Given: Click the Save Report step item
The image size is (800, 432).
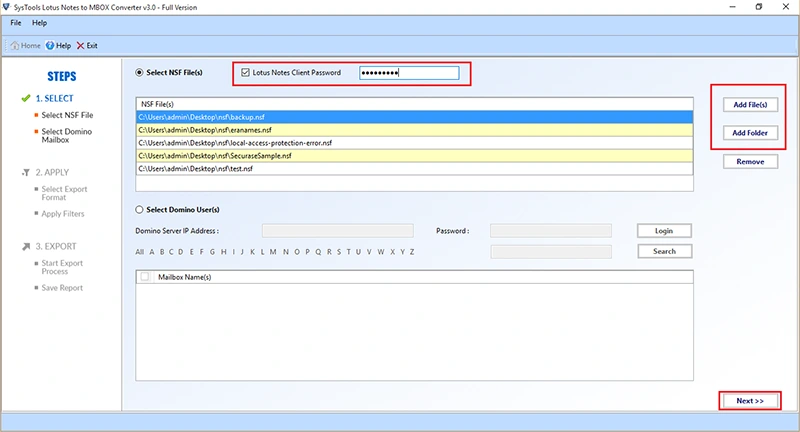Looking at the screenshot, I should click(62, 288).
